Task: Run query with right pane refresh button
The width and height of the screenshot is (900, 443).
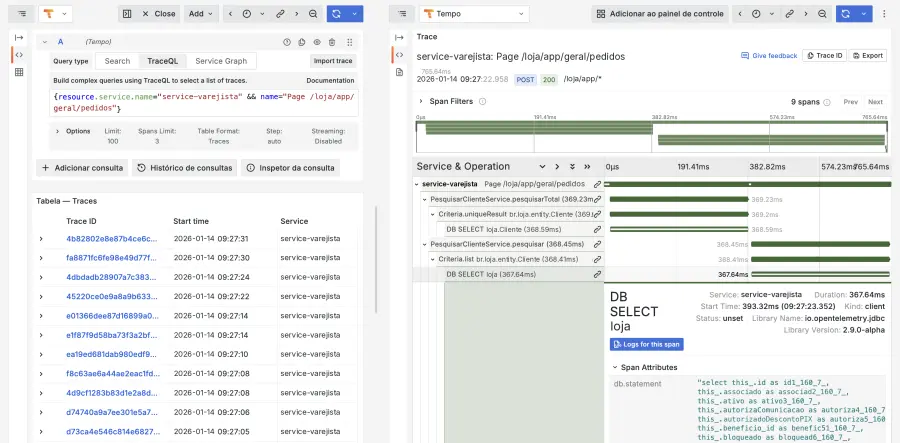Action: click(845, 14)
